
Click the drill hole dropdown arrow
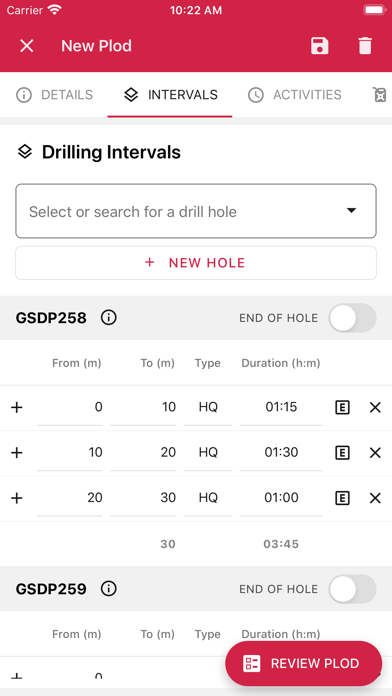pyautogui.click(x=351, y=210)
